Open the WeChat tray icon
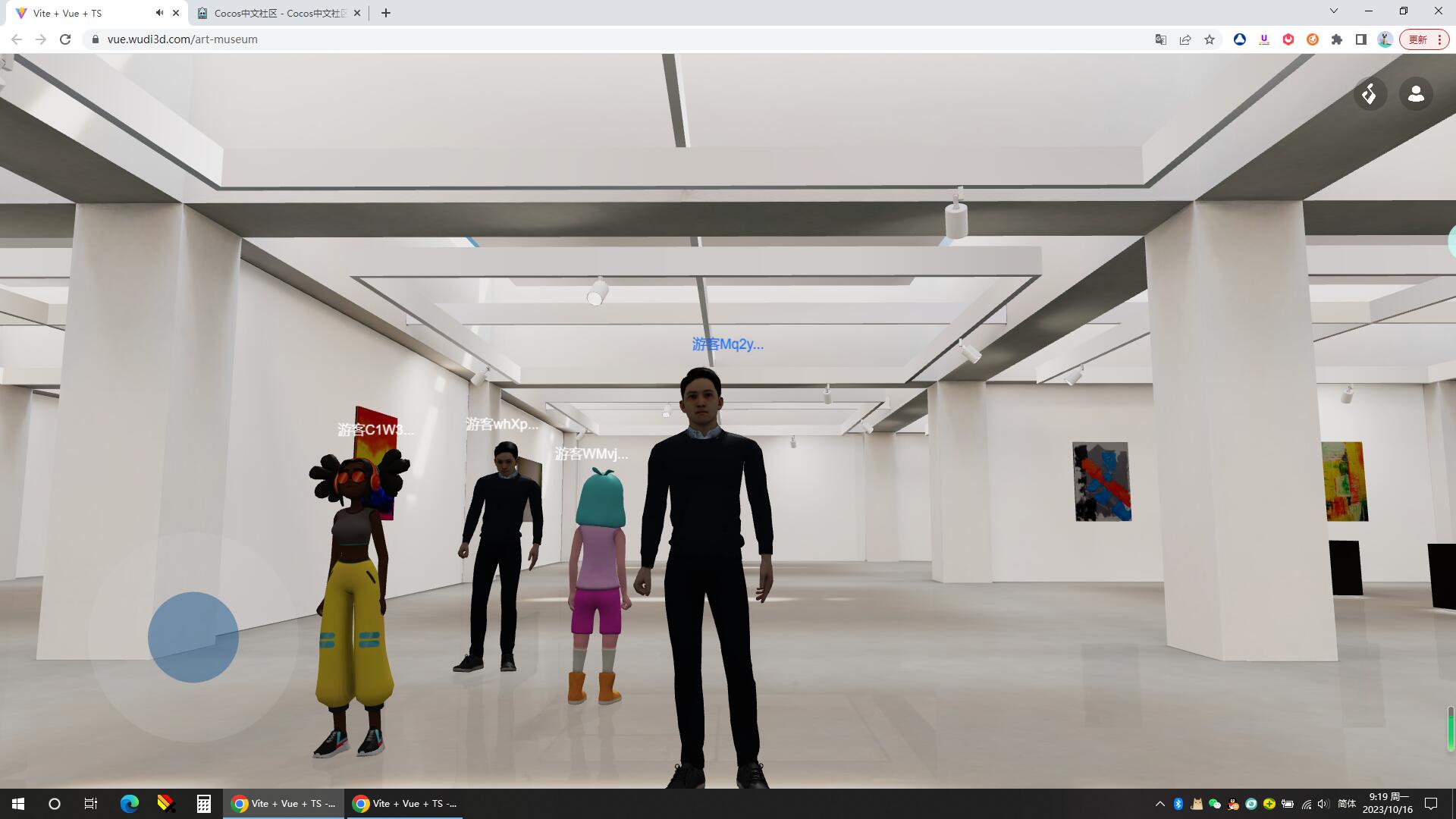Screen dimensions: 1456x819 click(1214, 804)
